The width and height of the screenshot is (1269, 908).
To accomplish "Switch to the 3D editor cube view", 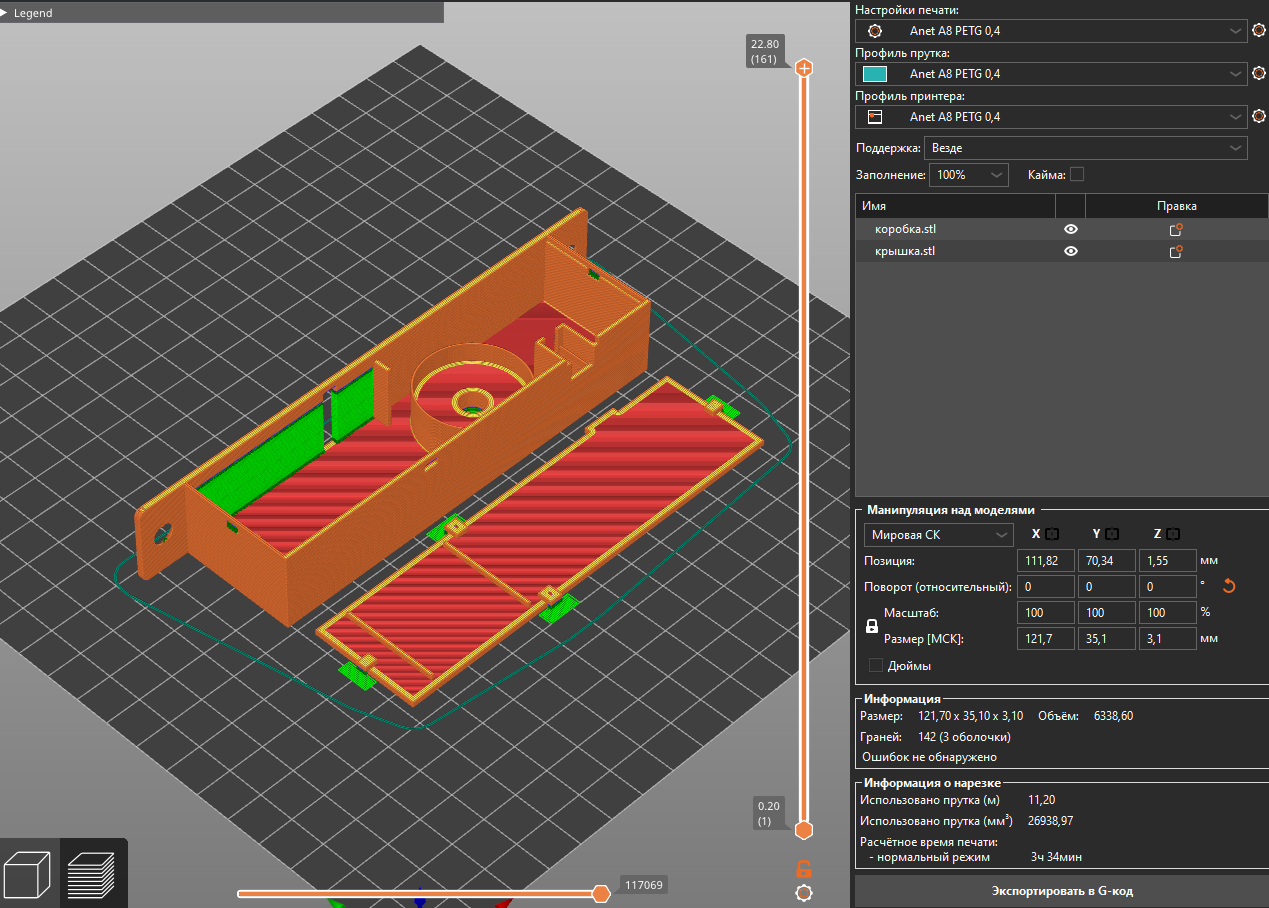I will [x=28, y=873].
